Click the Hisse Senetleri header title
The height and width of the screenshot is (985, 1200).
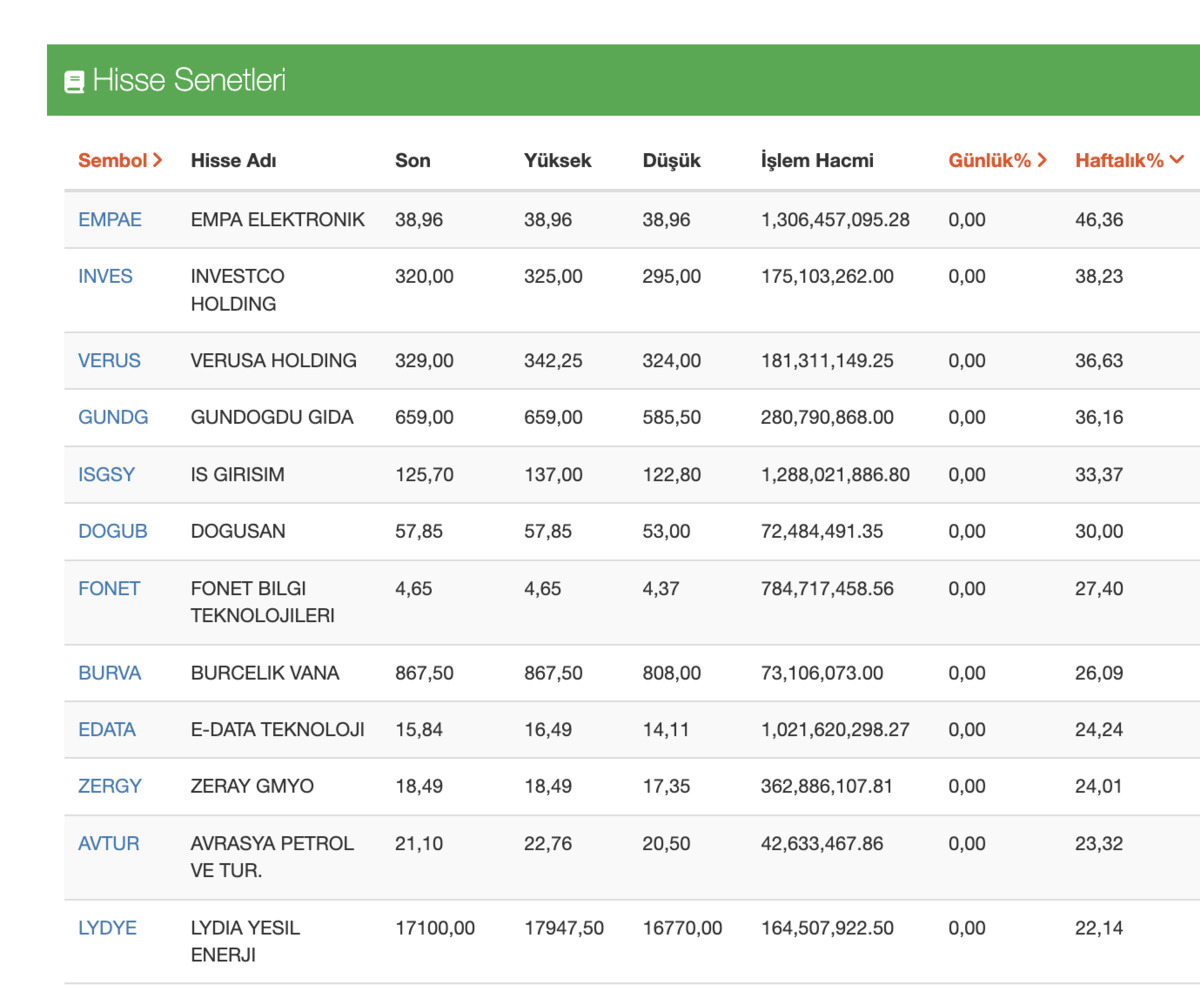click(x=189, y=80)
